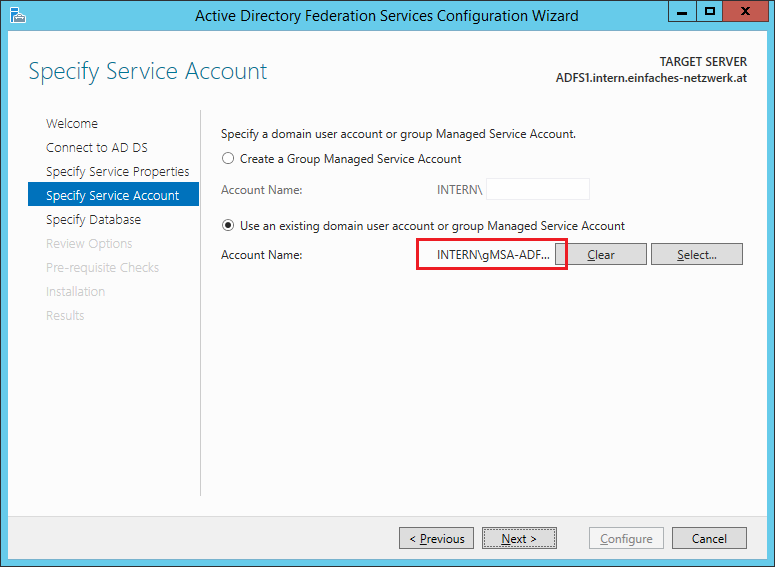Image resolution: width=775 pixels, height=567 pixels.
Task: Minimize the wizard window
Action: 682,12
